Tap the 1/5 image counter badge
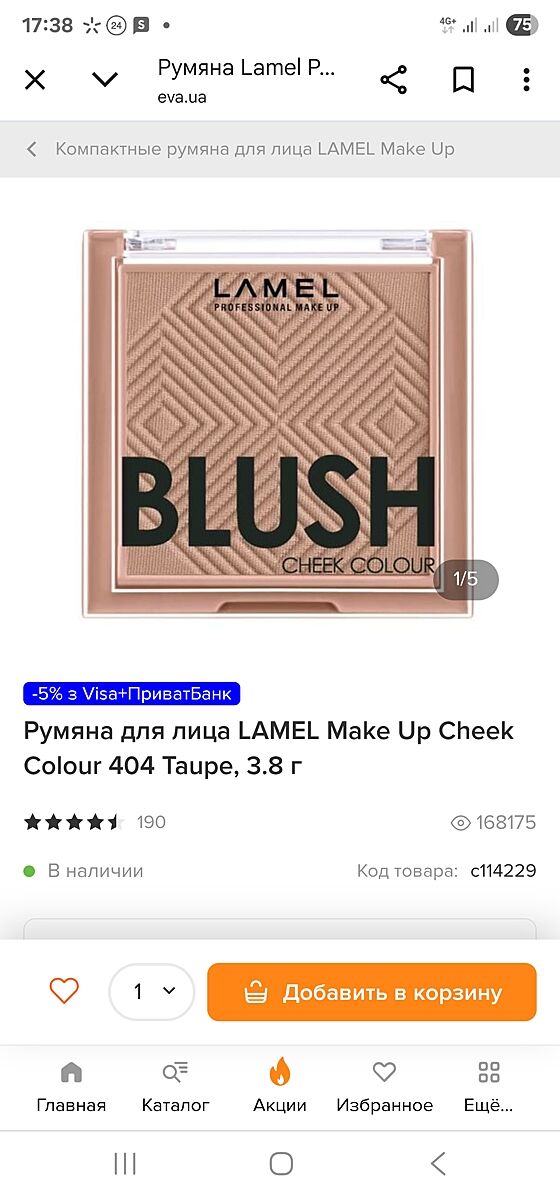 pyautogui.click(x=466, y=579)
